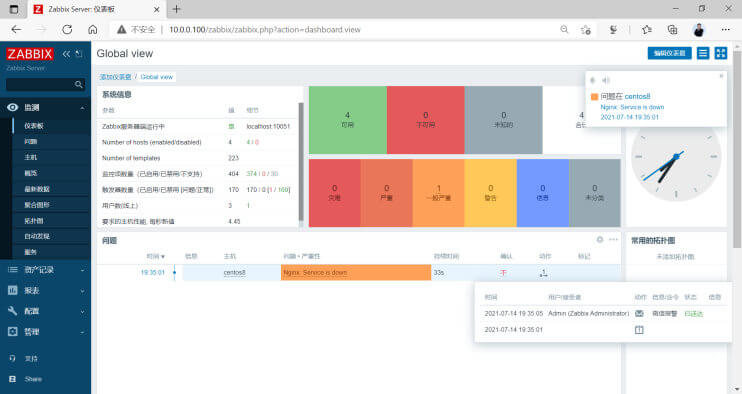This screenshot has height=394, width=742.
Task: Collapse the 监测 monitoring menu section
Action: pos(45,108)
